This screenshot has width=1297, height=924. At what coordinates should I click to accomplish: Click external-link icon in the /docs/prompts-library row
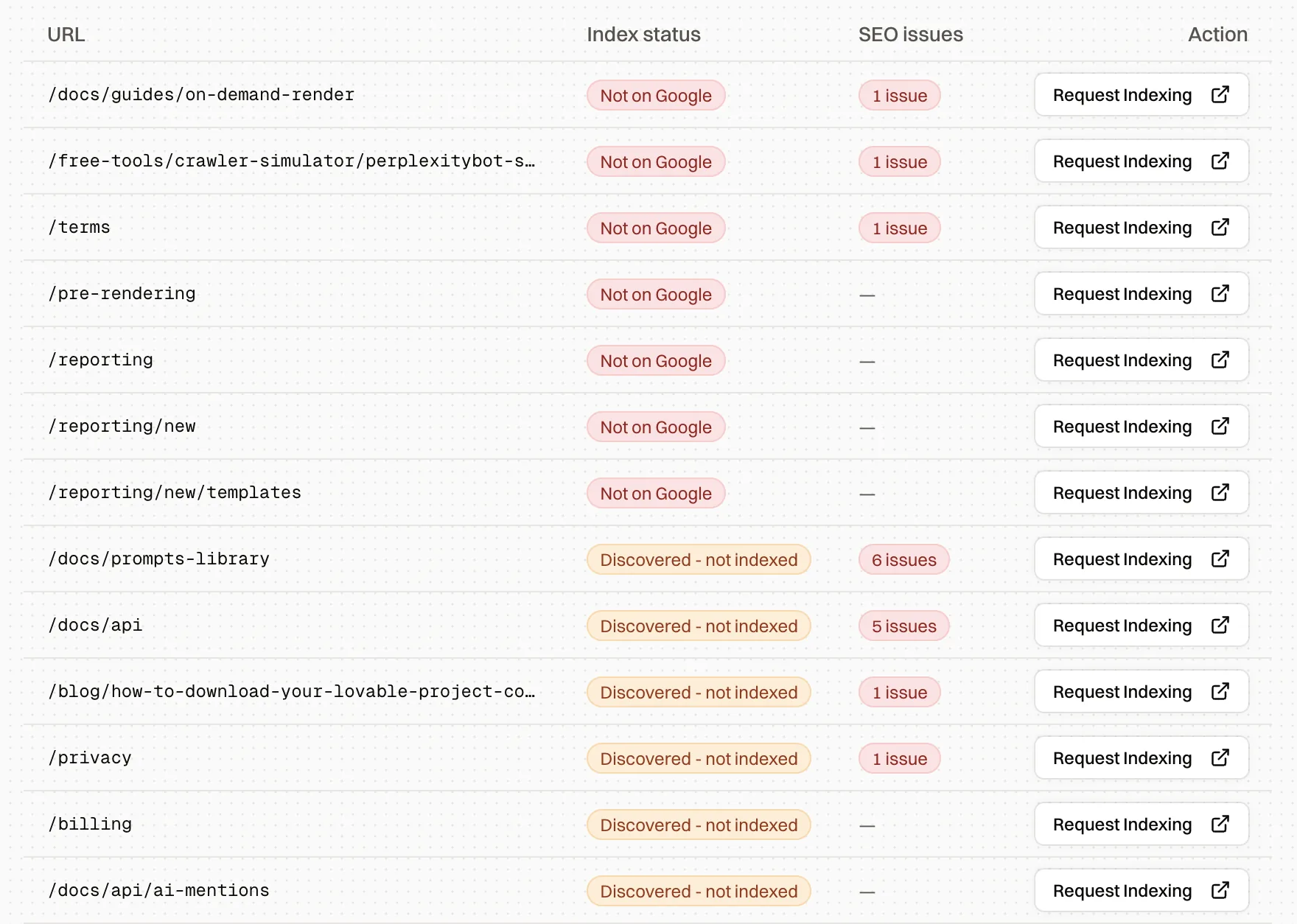click(1220, 559)
